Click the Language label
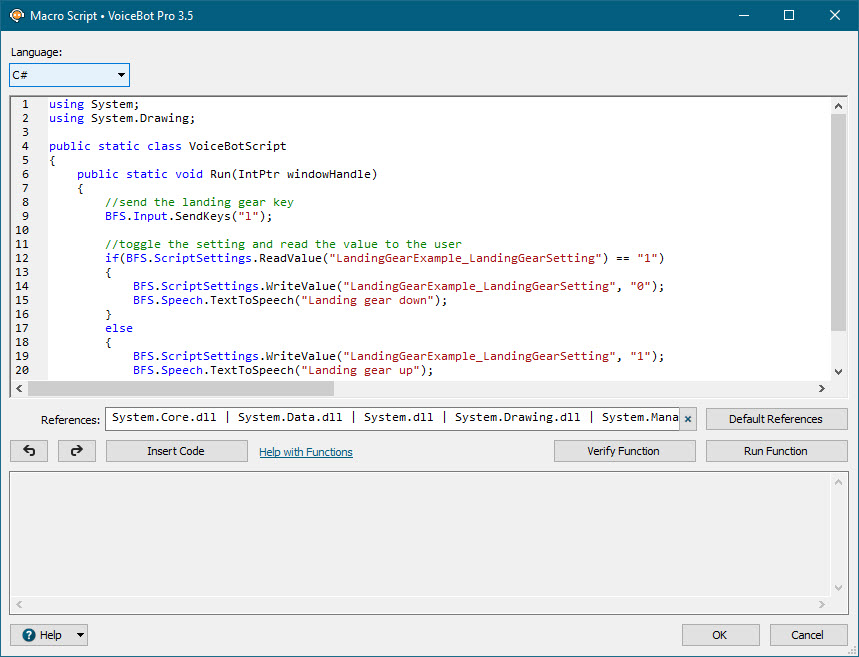The height and width of the screenshot is (657, 859). (37, 53)
